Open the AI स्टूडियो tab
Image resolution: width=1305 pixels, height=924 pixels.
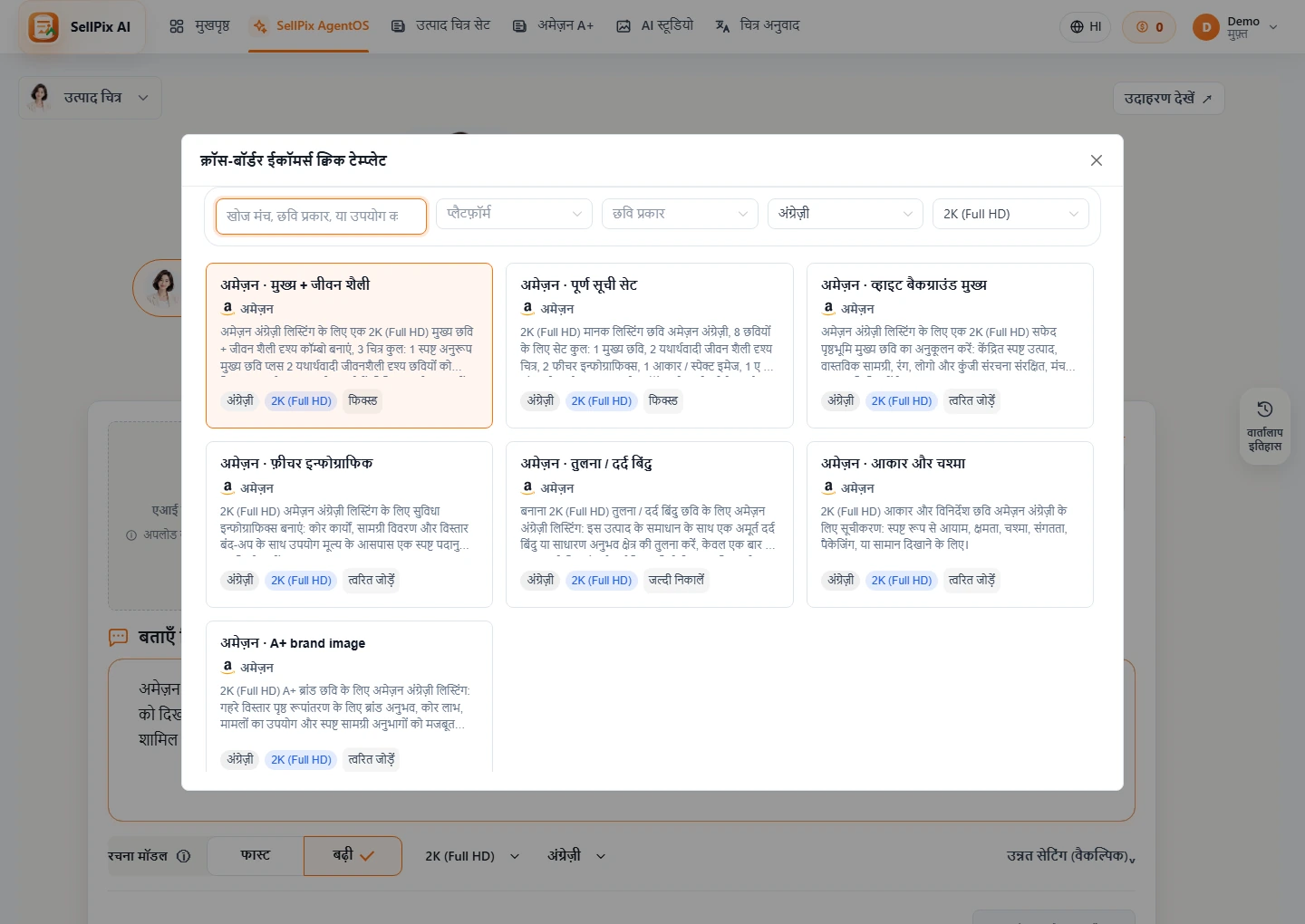[654, 26]
